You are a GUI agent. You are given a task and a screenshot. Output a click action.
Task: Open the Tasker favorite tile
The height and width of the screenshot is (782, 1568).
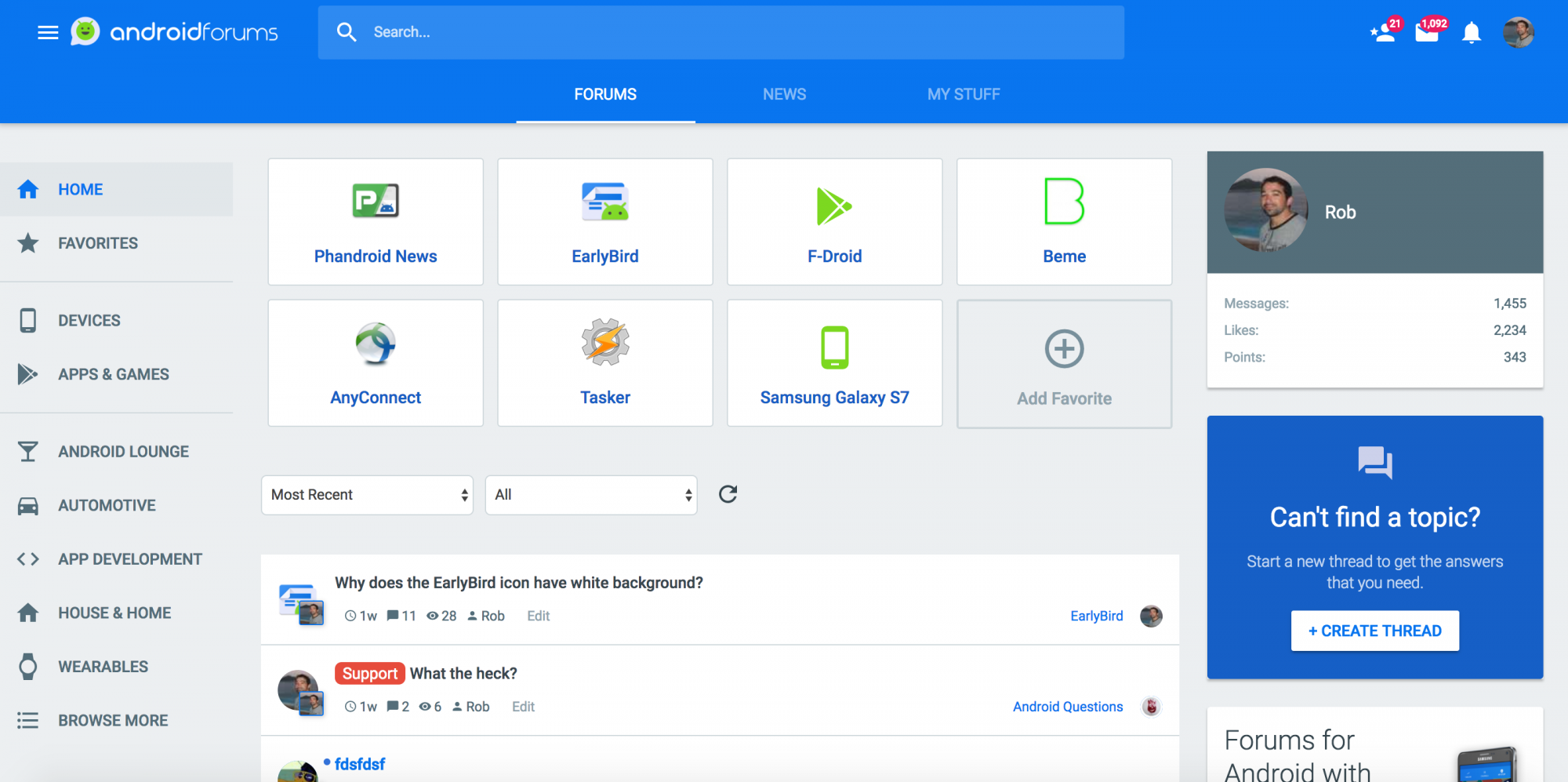point(604,363)
